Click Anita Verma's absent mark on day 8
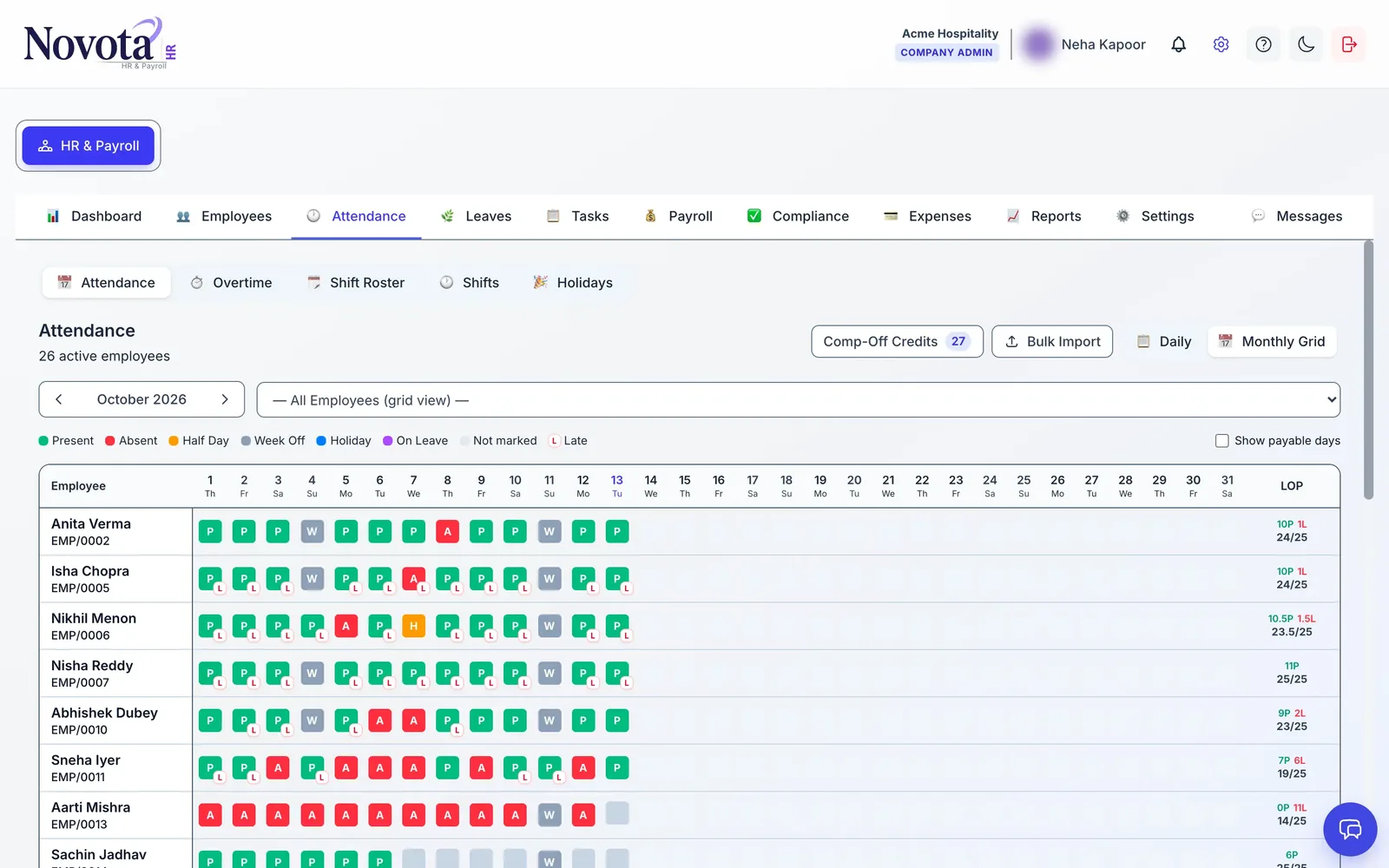The height and width of the screenshot is (868, 1389). [x=447, y=531]
